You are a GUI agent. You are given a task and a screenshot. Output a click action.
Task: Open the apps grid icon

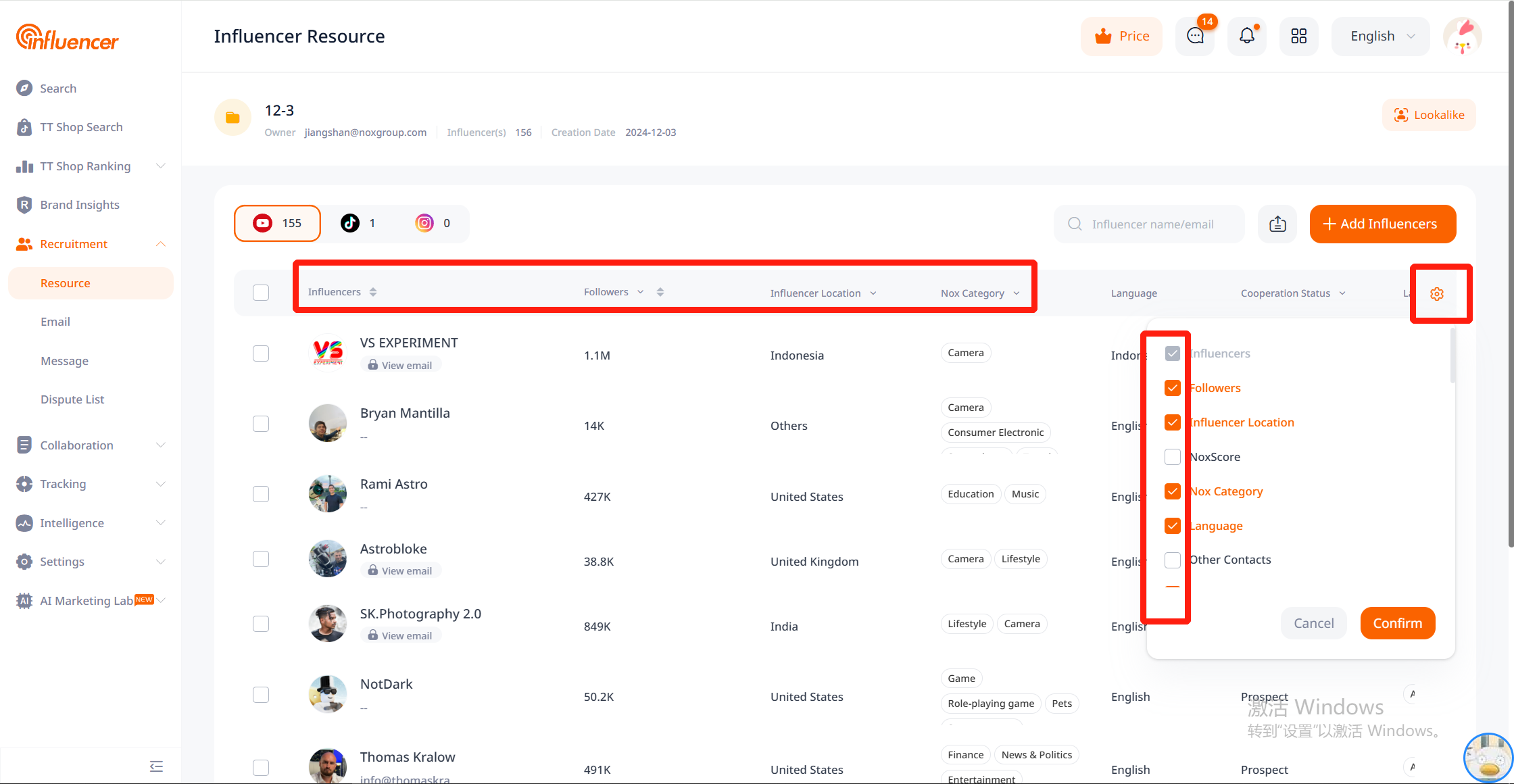(x=1298, y=36)
